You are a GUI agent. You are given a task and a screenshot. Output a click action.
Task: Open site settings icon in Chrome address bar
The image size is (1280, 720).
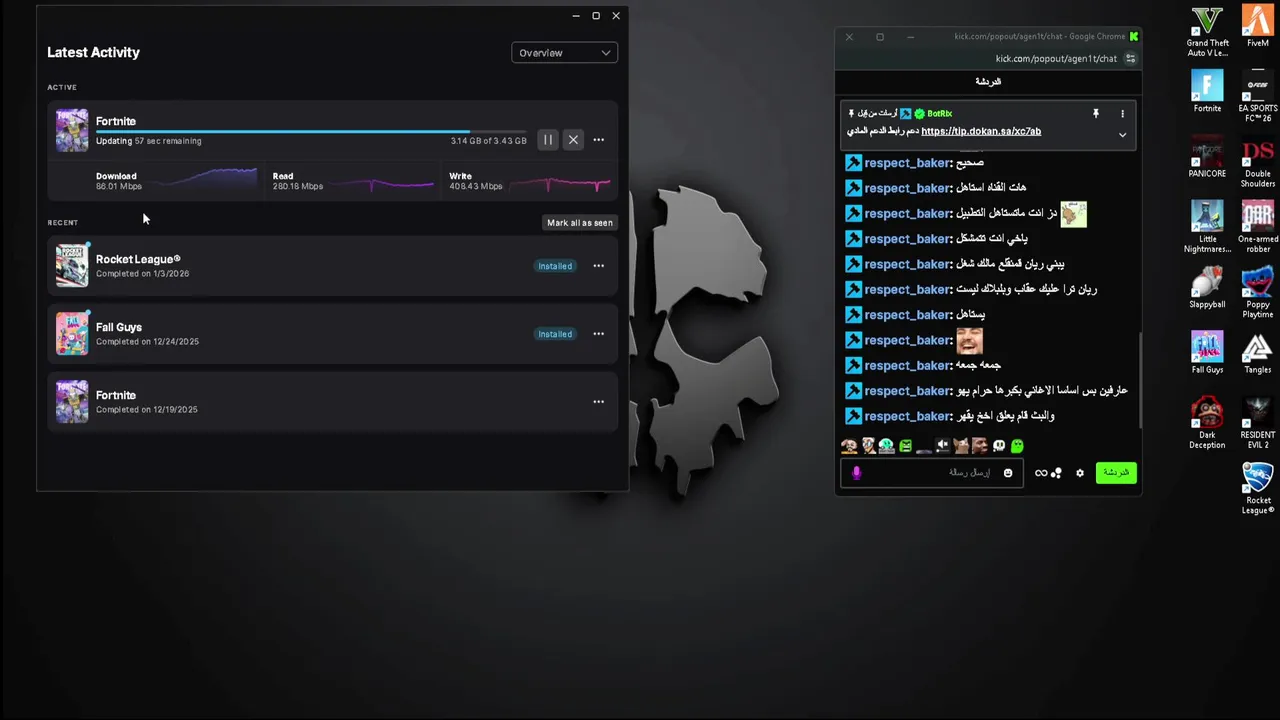coord(1131,59)
